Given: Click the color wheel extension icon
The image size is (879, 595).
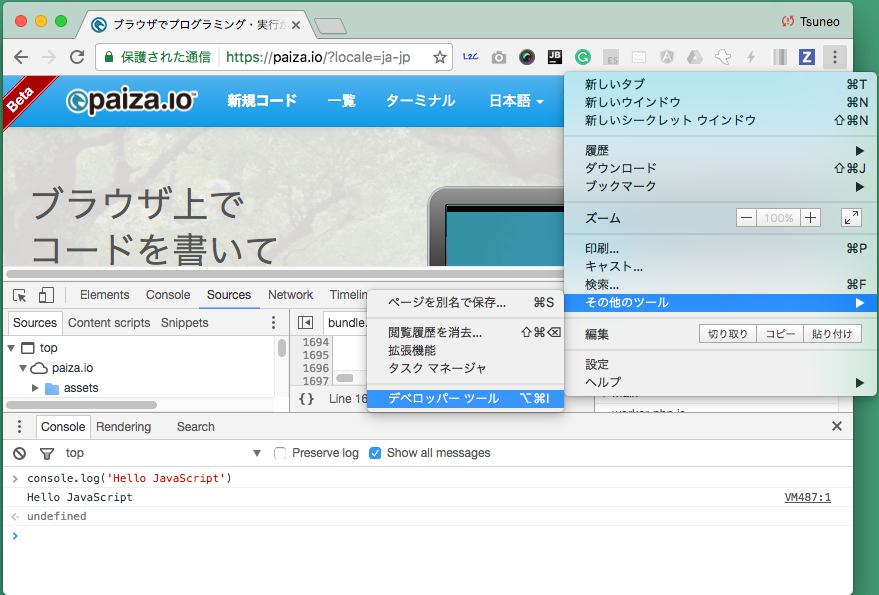Looking at the screenshot, I should click(x=527, y=57).
